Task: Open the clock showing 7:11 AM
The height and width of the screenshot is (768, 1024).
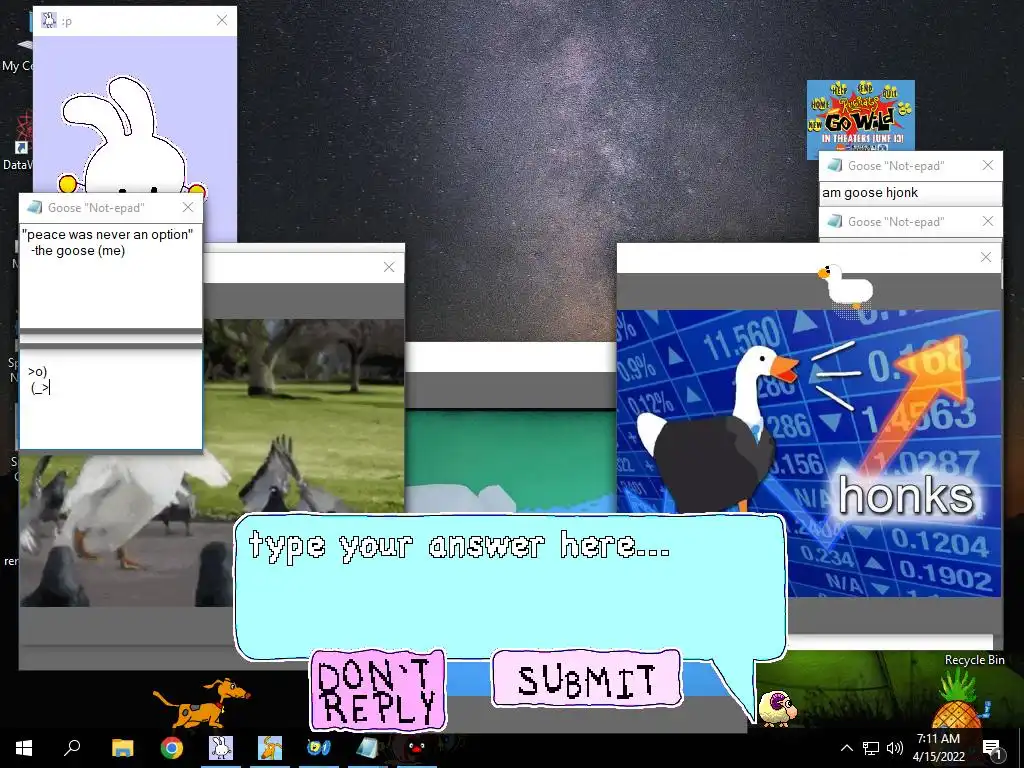Action: coord(938,748)
